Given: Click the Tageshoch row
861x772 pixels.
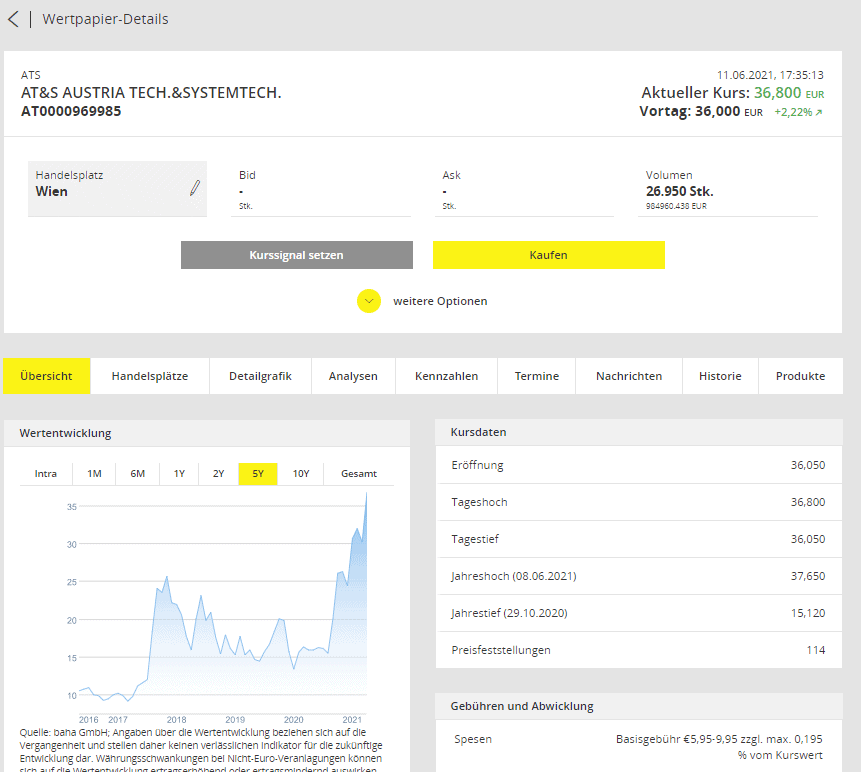Looking at the screenshot, I should pos(640,502).
